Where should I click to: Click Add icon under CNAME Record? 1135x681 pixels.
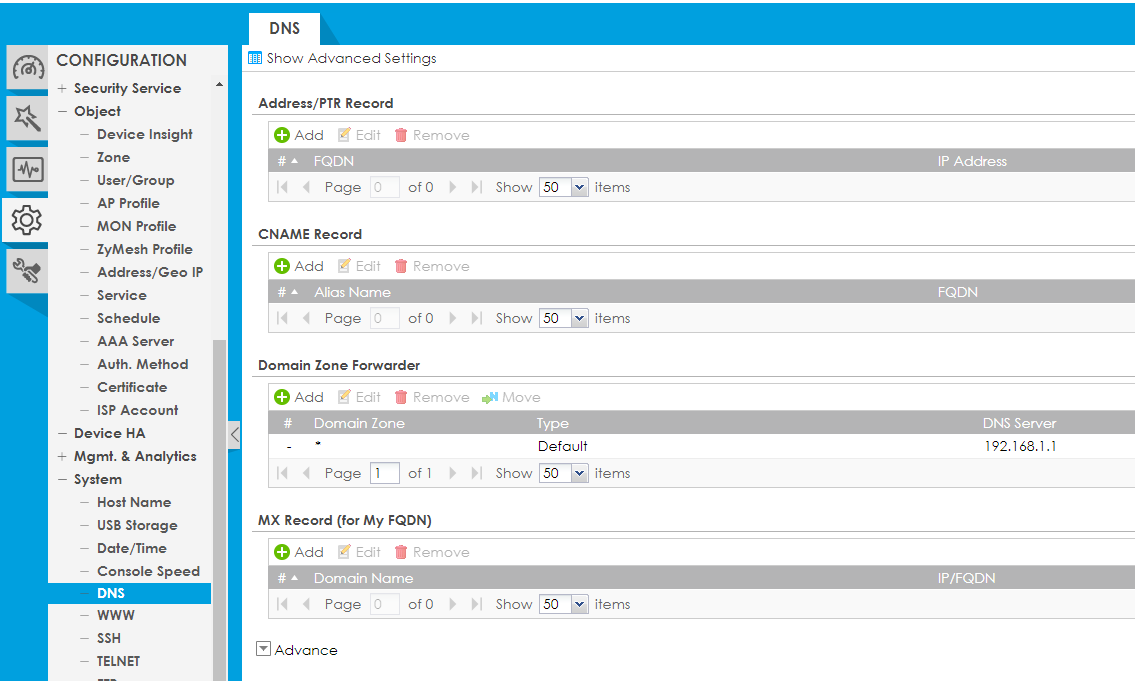pyautogui.click(x=282, y=266)
